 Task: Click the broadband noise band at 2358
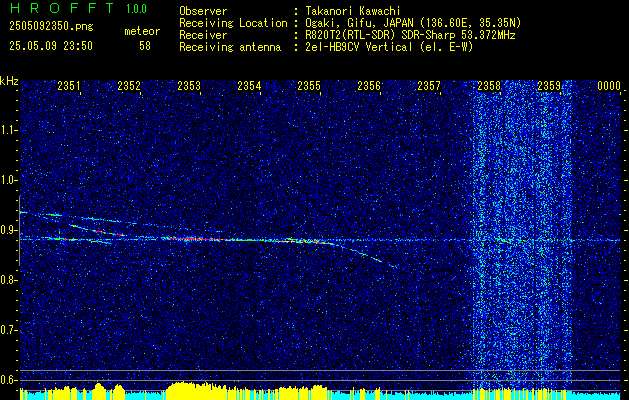(521, 237)
